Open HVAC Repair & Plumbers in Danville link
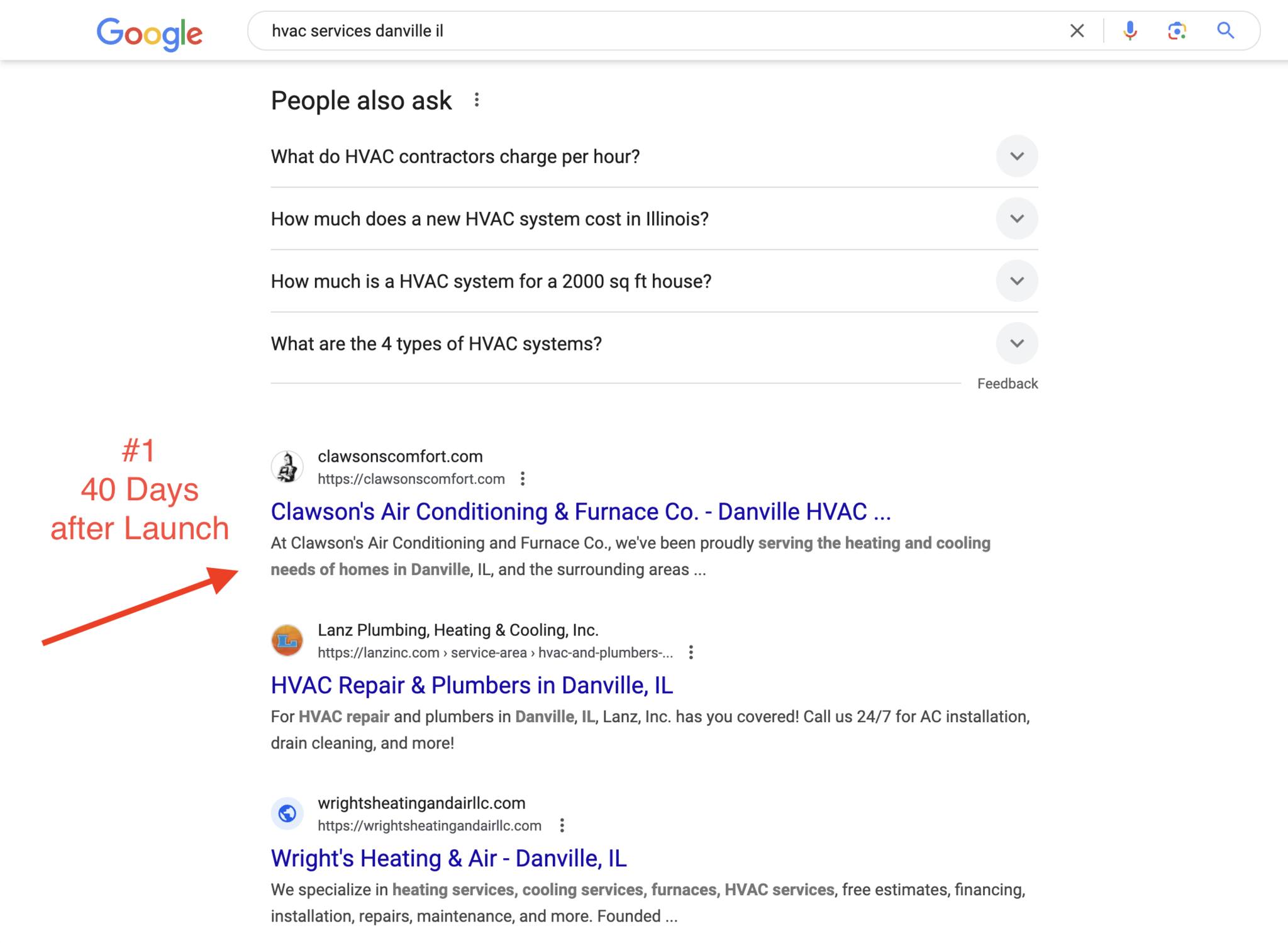The width and height of the screenshot is (1288, 943). tap(472, 685)
